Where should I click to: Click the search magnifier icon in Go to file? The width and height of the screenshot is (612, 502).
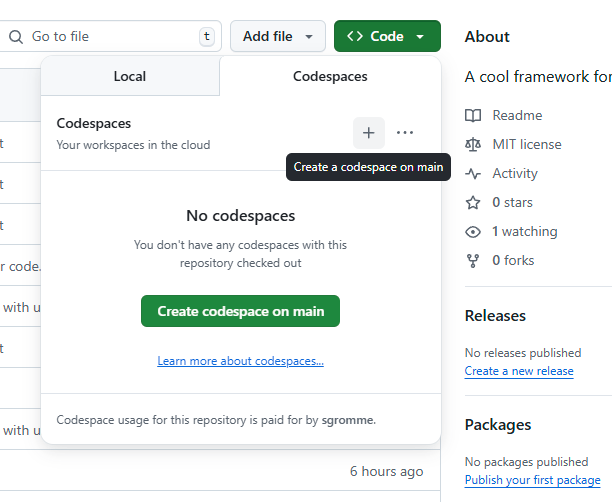[16, 36]
